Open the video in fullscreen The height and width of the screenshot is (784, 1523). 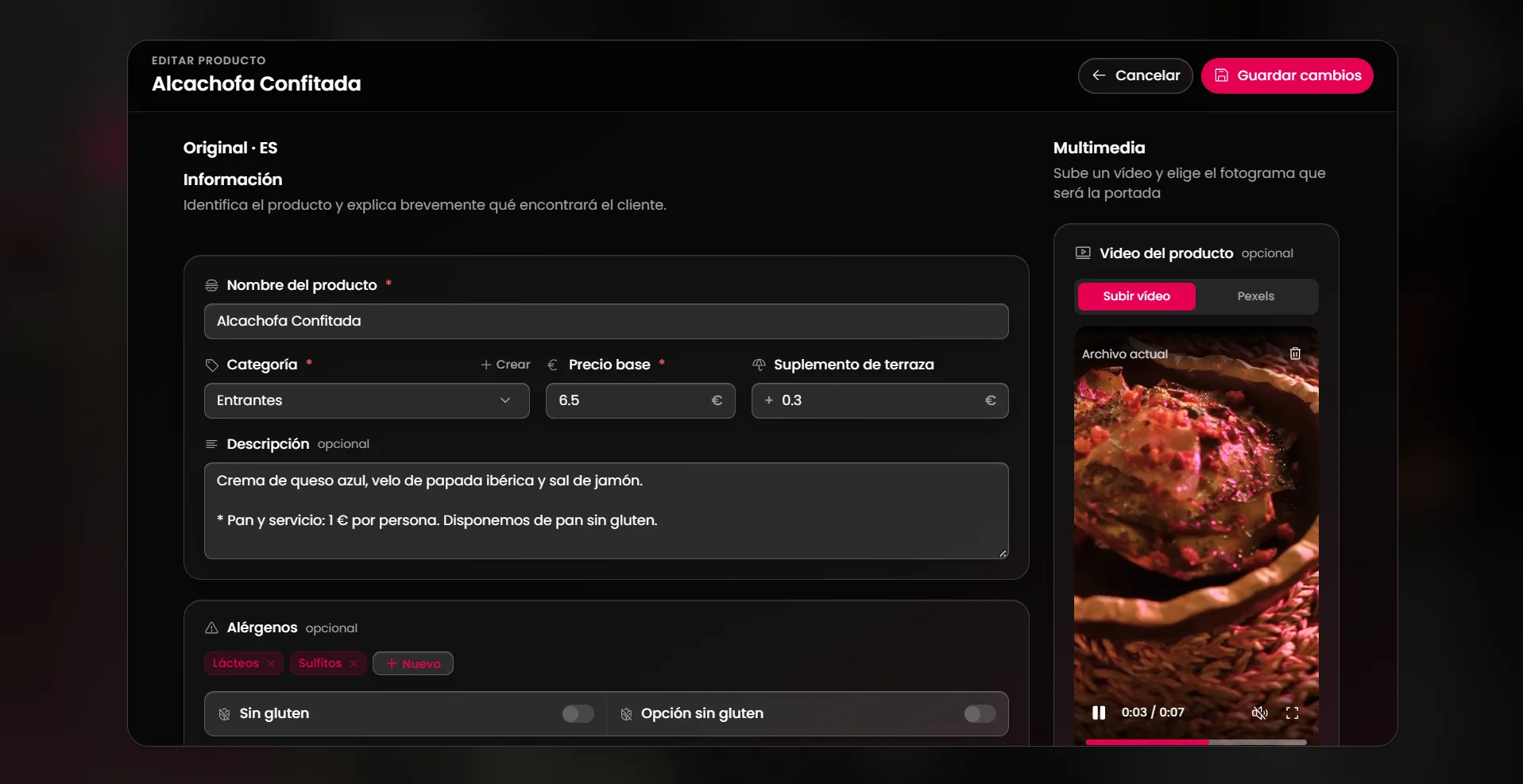(x=1293, y=713)
